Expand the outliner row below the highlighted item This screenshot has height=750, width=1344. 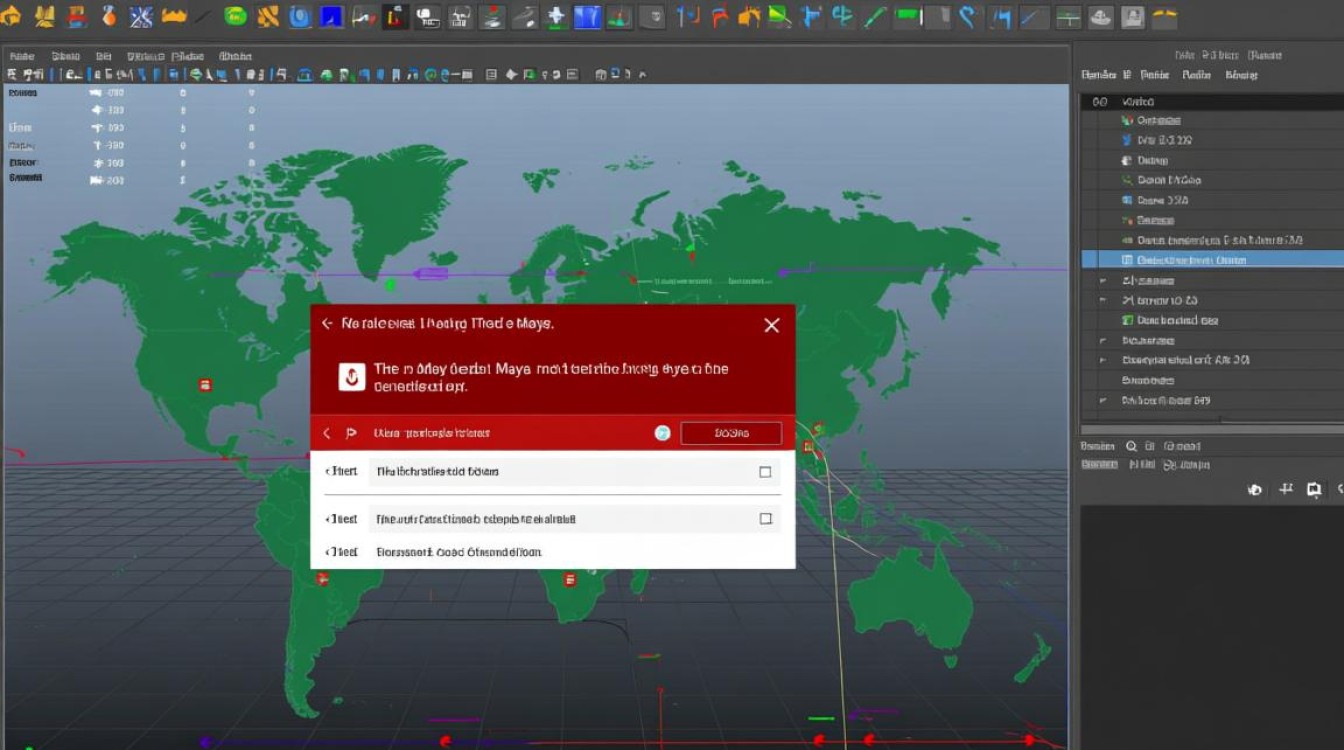pos(1103,281)
